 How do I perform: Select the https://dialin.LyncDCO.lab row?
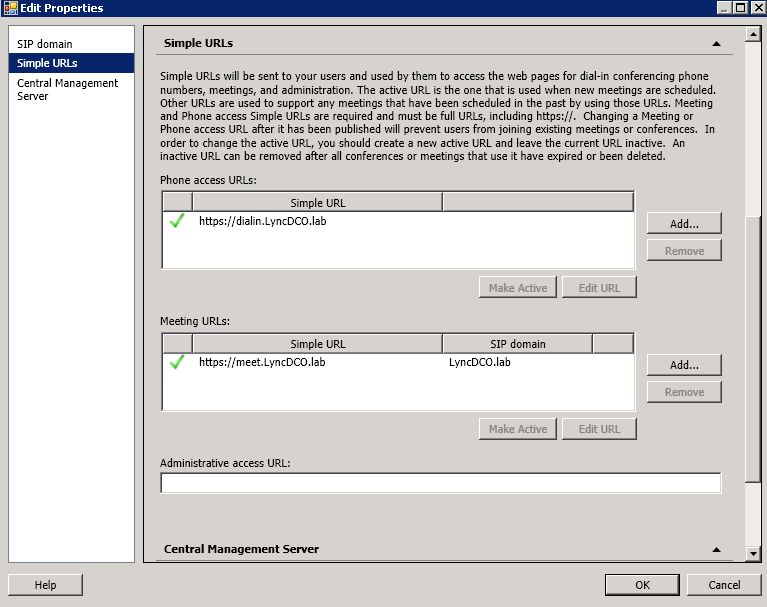pyautogui.click(x=262, y=221)
